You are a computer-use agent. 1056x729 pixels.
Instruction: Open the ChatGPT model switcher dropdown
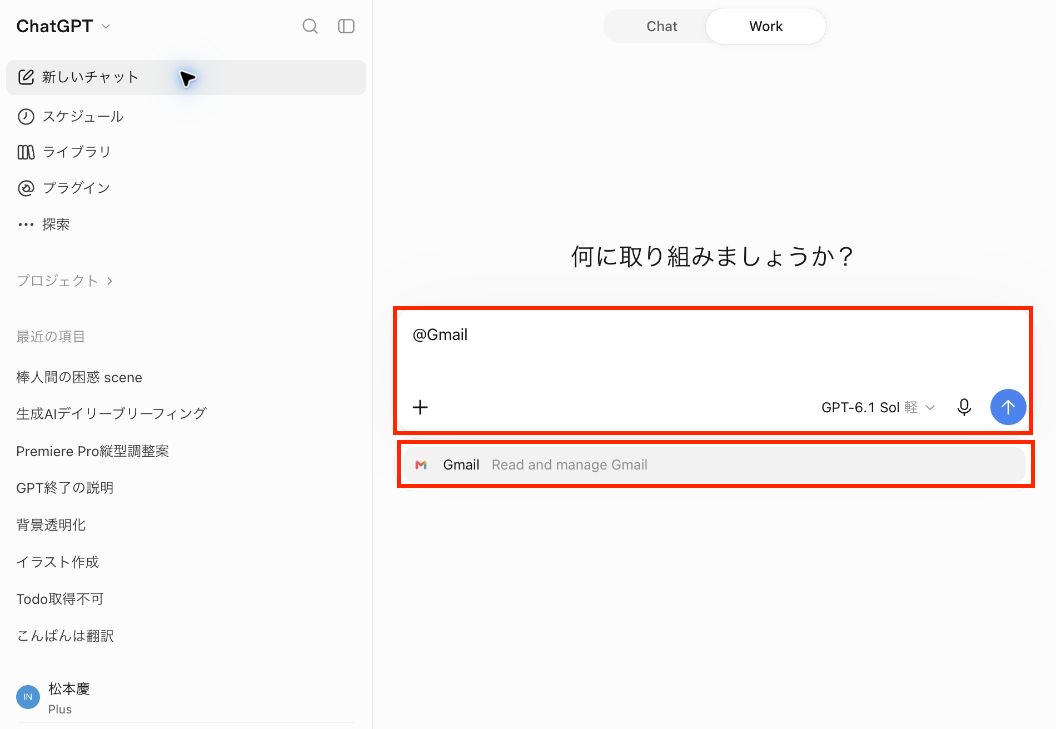pyautogui.click(x=63, y=26)
